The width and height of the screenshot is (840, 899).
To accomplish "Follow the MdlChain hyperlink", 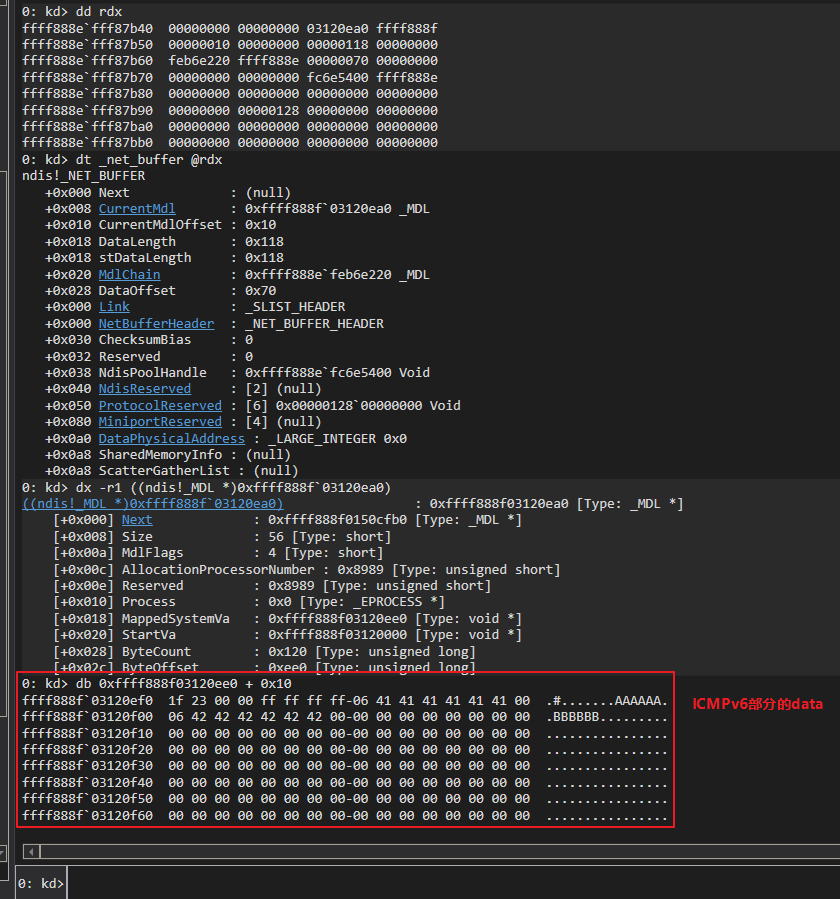I will pyautogui.click(x=128, y=274).
